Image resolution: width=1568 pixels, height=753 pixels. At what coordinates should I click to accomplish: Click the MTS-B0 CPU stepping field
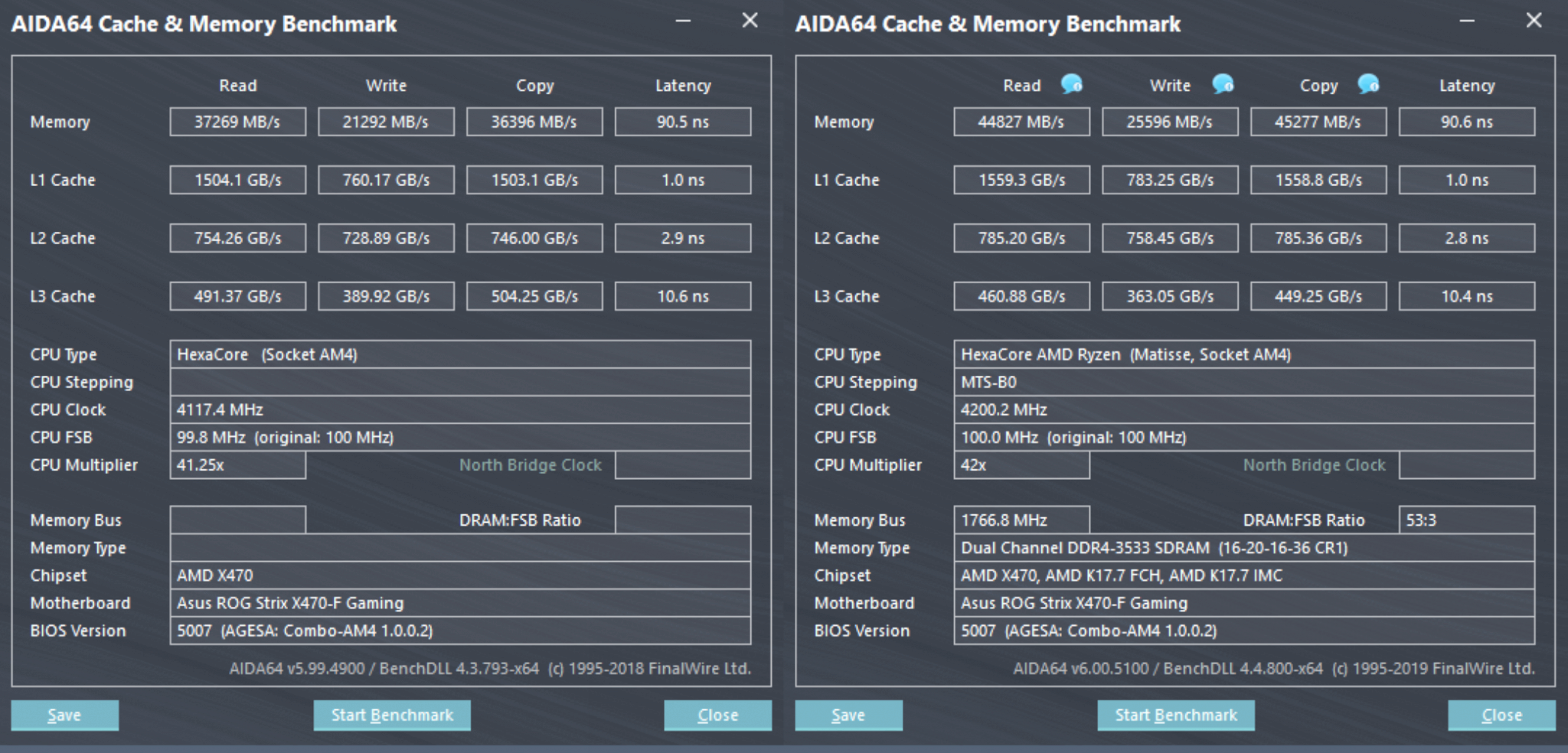click(x=1244, y=382)
